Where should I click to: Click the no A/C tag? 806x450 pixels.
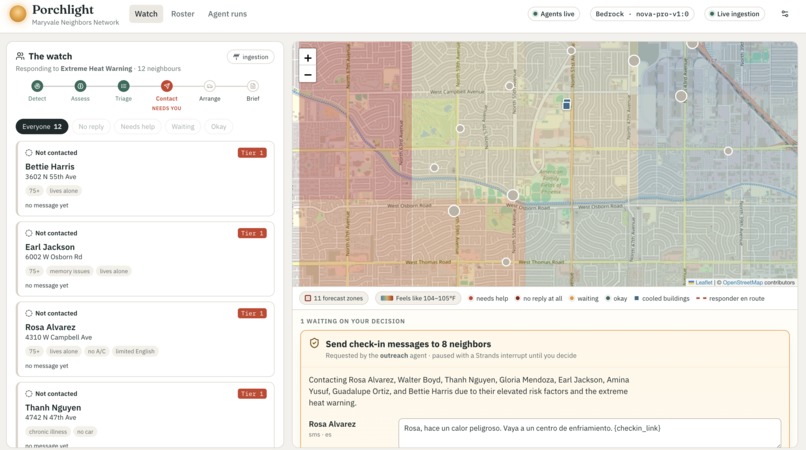click(97, 351)
